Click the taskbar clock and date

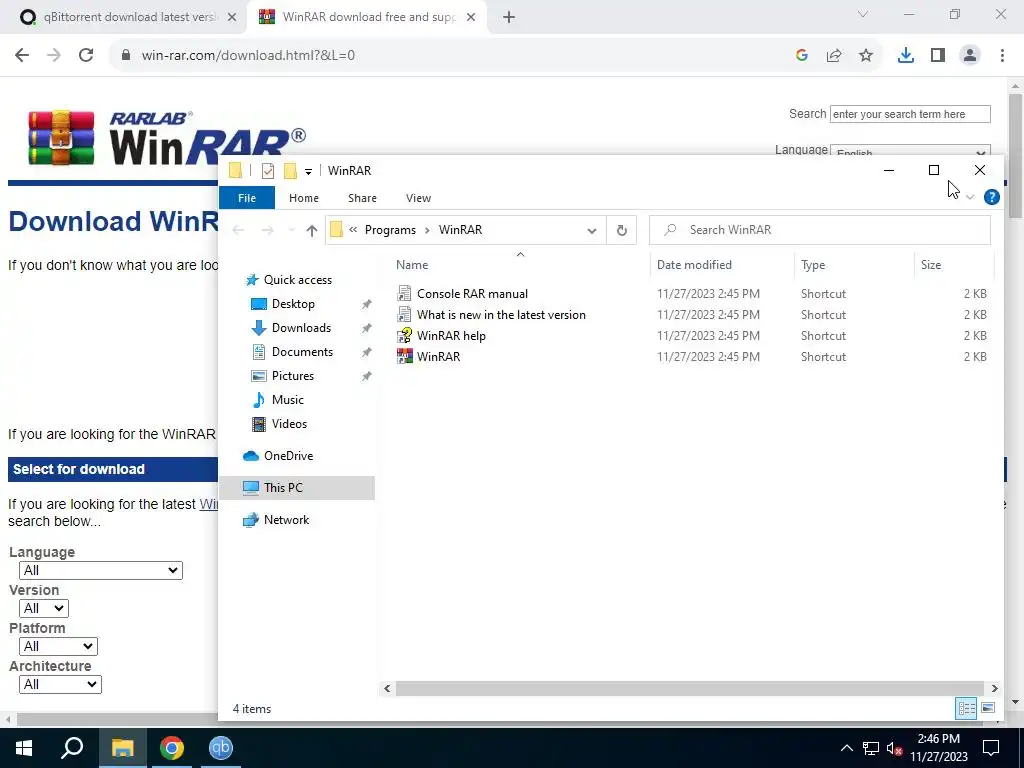coord(938,748)
